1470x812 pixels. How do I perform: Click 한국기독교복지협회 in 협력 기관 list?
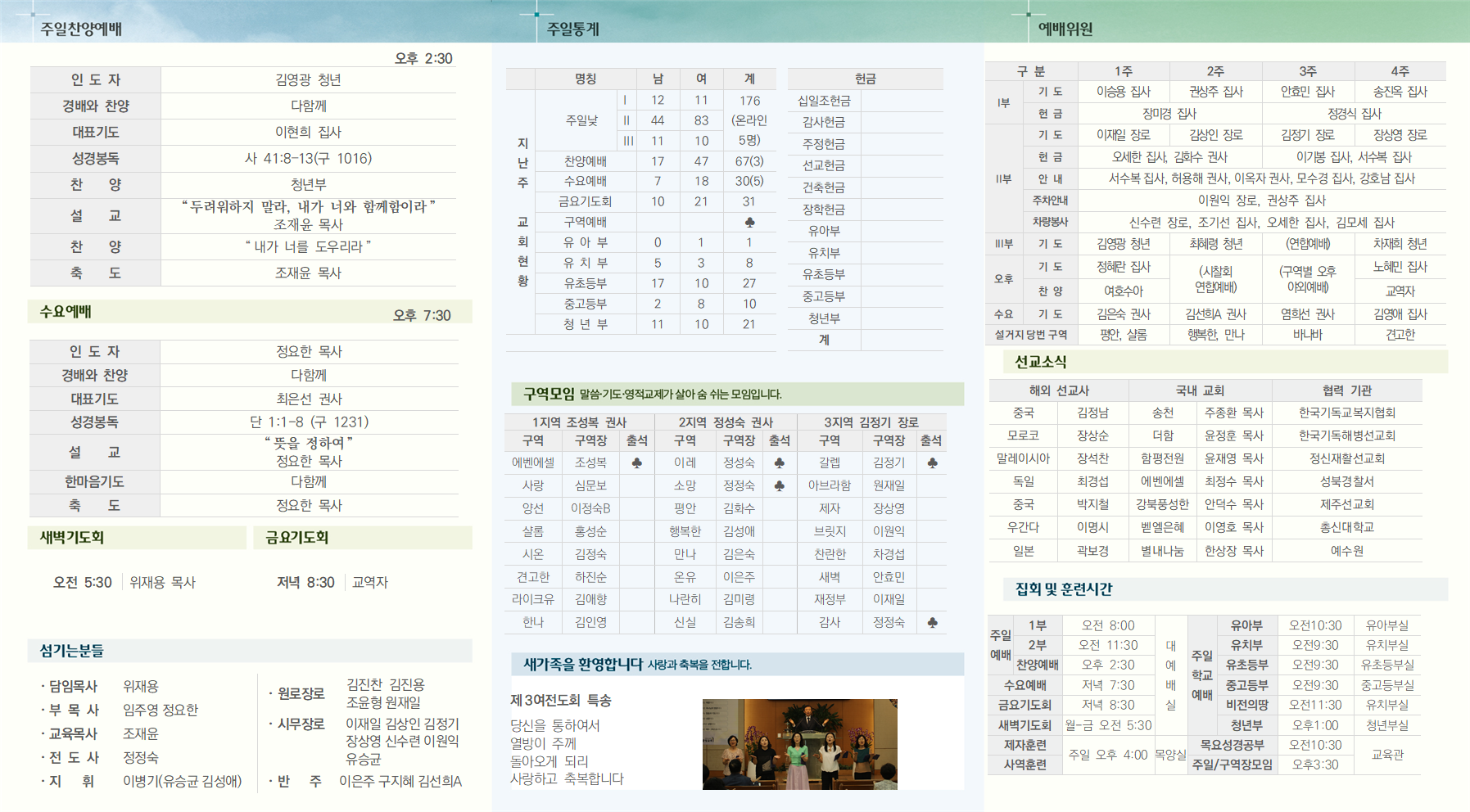1347,413
